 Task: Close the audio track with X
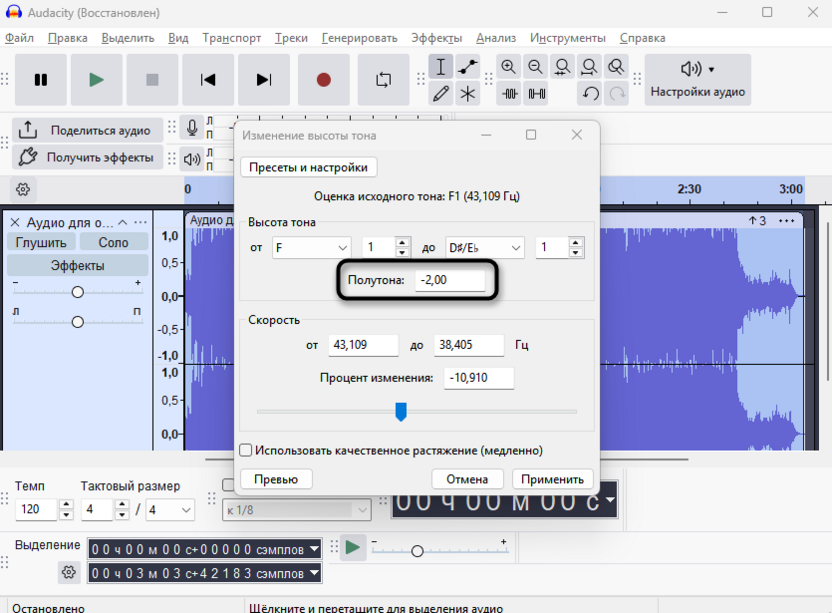click(15, 222)
